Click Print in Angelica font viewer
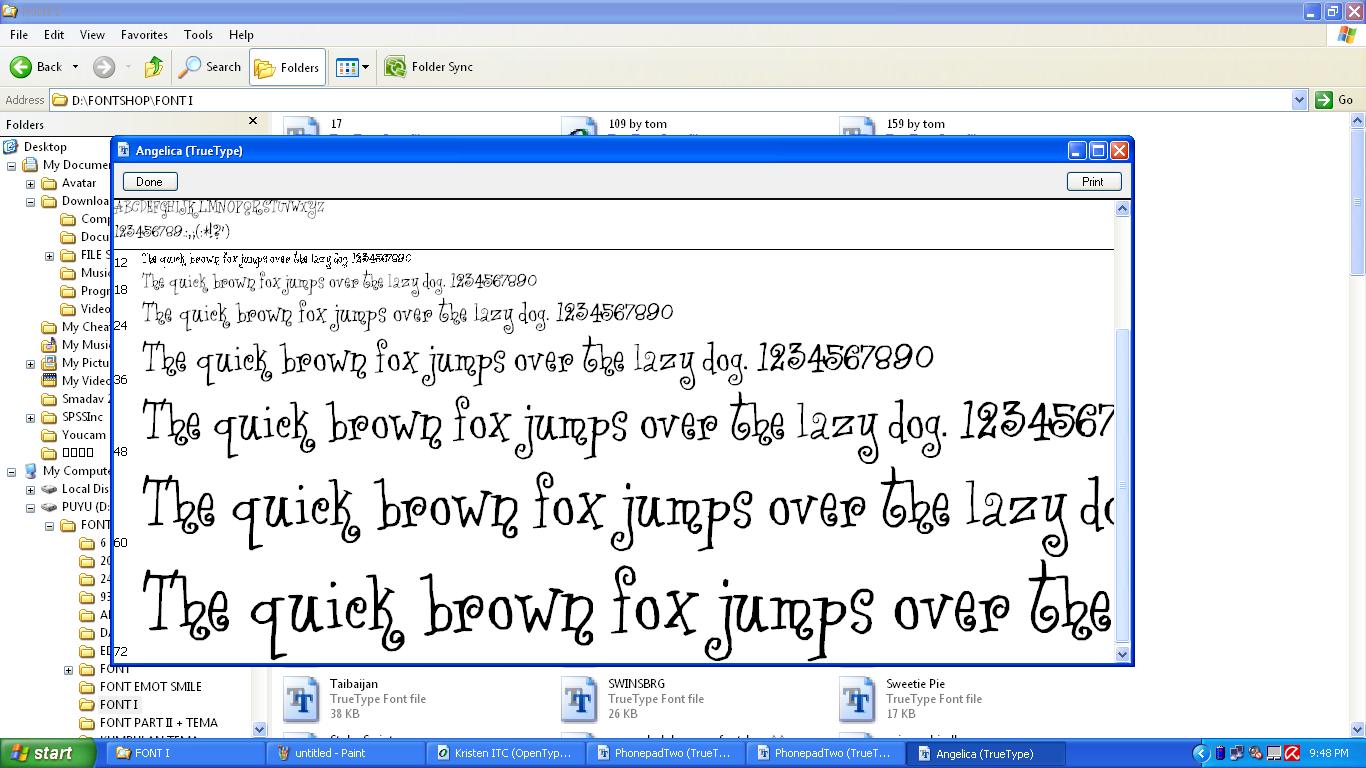1366x768 pixels. point(1093,181)
